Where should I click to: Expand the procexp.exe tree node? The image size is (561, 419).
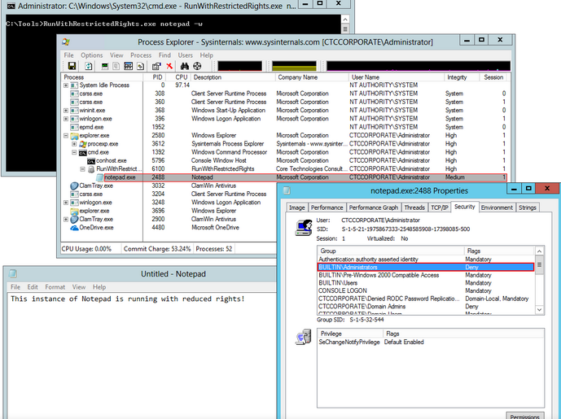point(74,144)
